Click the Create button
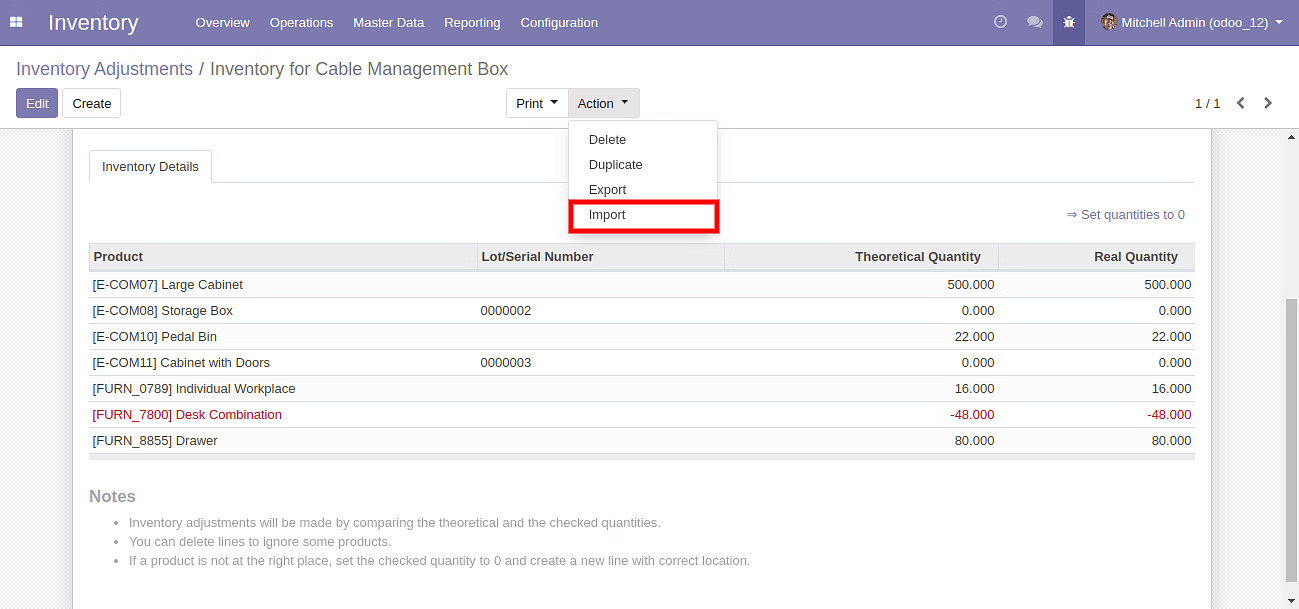Viewport: 1299px width, 609px height. coord(91,103)
